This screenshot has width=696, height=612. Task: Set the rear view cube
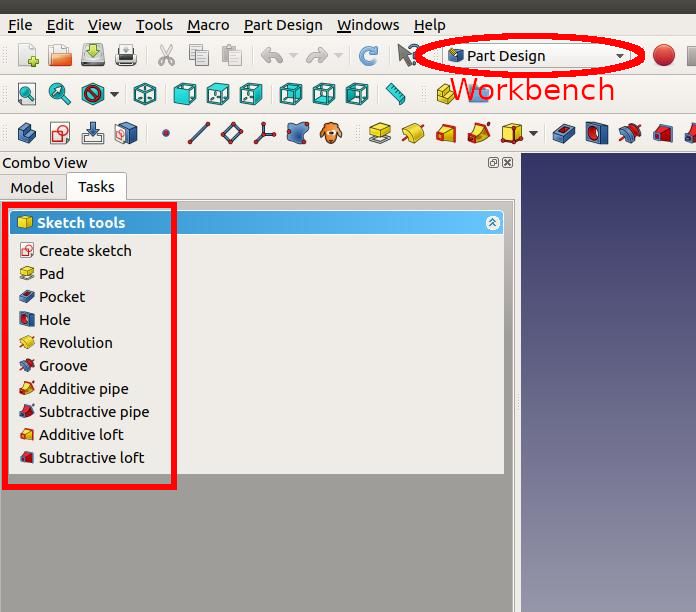tap(291, 94)
